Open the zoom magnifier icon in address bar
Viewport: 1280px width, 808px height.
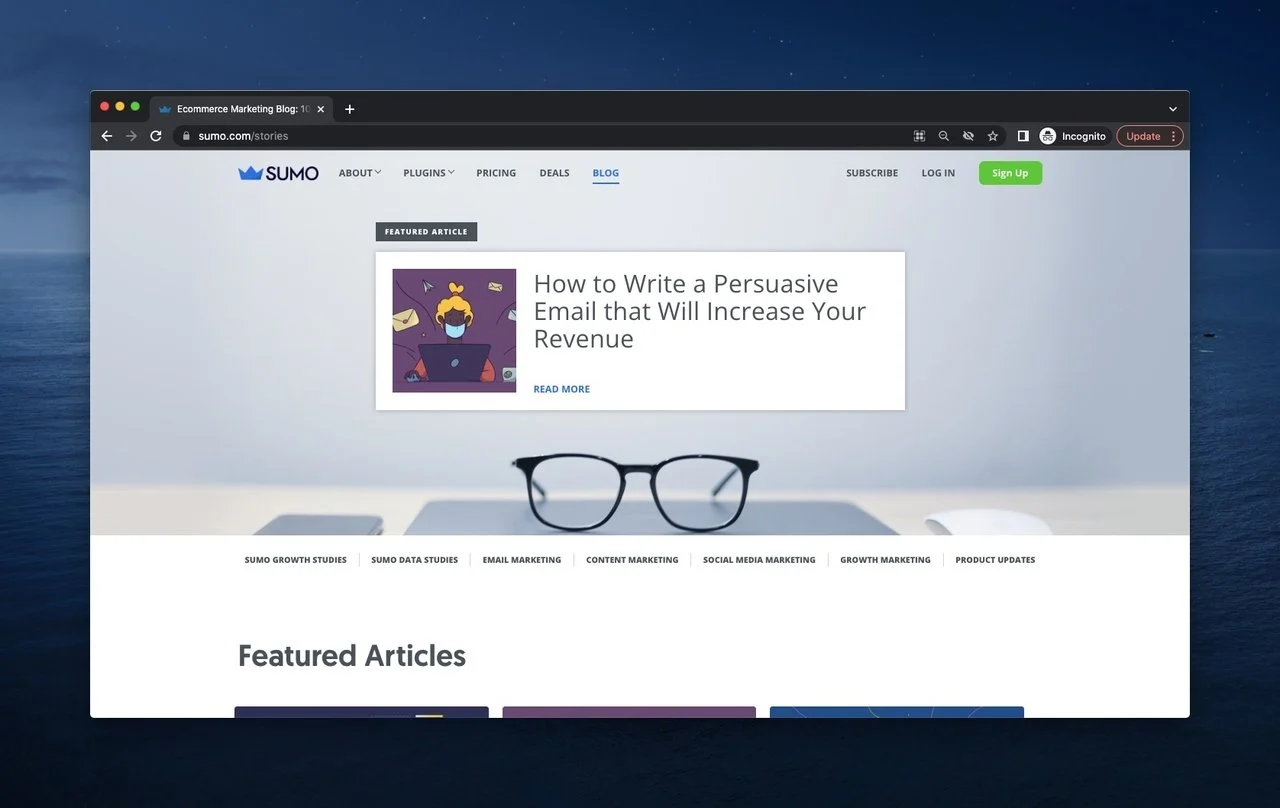coord(944,136)
